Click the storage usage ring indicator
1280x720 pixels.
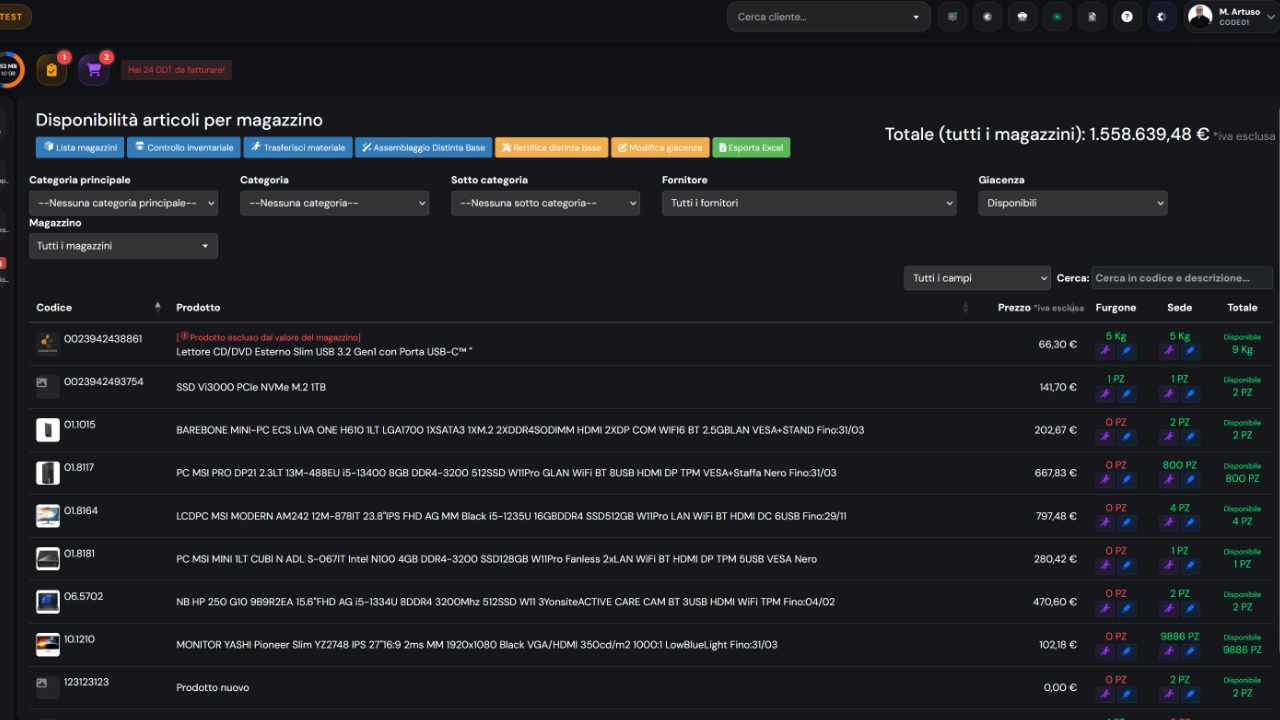pos(8,70)
